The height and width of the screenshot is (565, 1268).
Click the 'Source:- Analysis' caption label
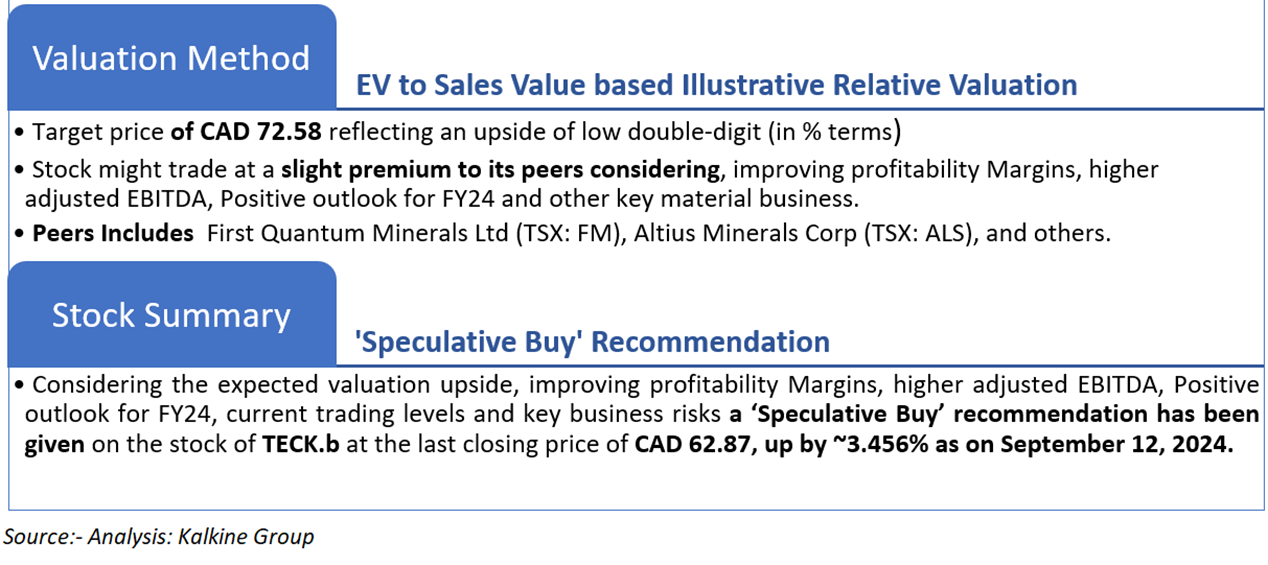(x=87, y=537)
